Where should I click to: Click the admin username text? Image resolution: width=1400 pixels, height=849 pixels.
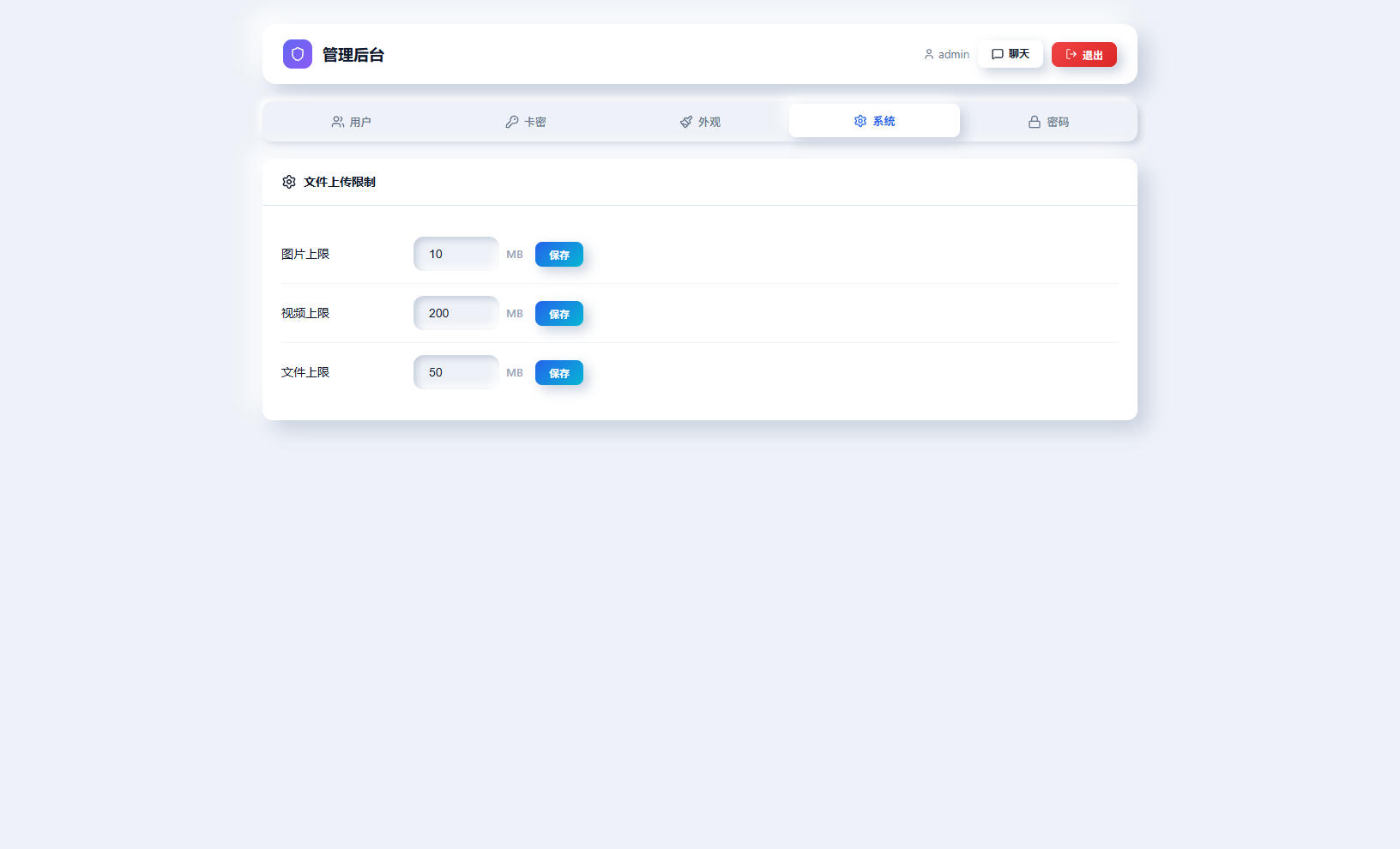coord(954,54)
